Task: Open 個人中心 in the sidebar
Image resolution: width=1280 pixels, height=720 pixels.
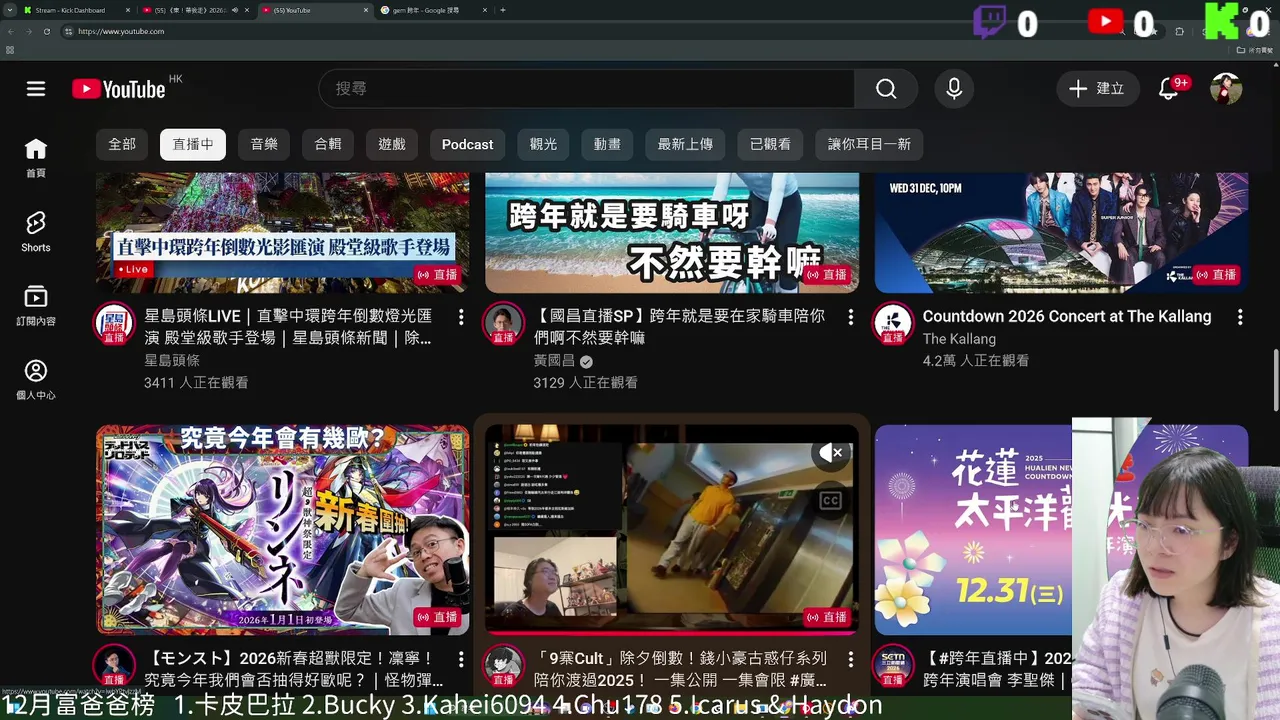Action: click(x=36, y=380)
